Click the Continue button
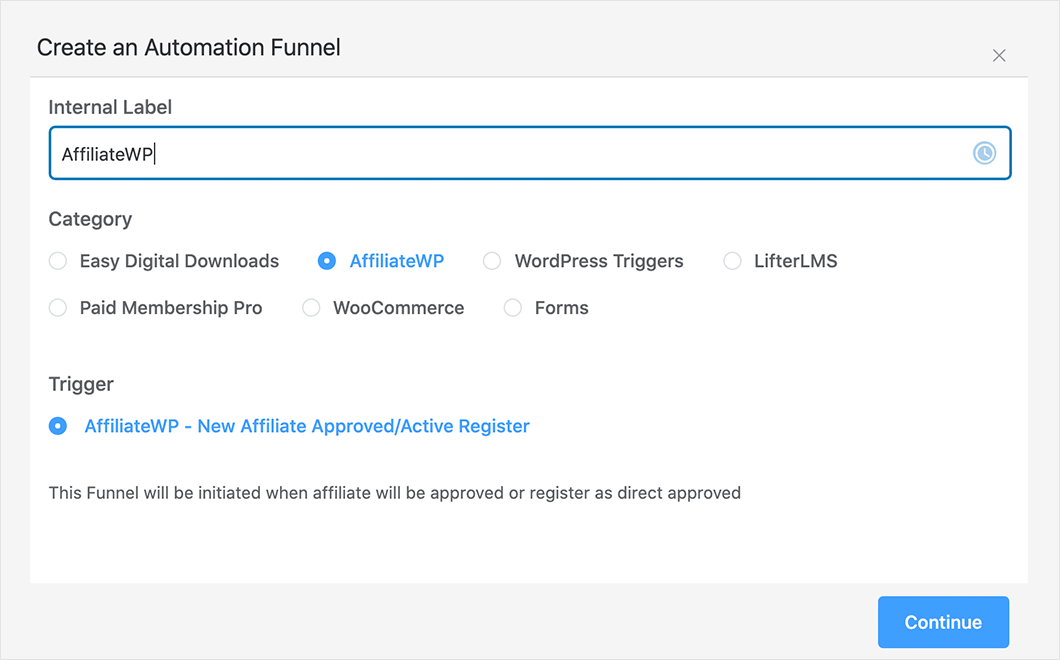The width and height of the screenshot is (1060, 660). (x=943, y=622)
